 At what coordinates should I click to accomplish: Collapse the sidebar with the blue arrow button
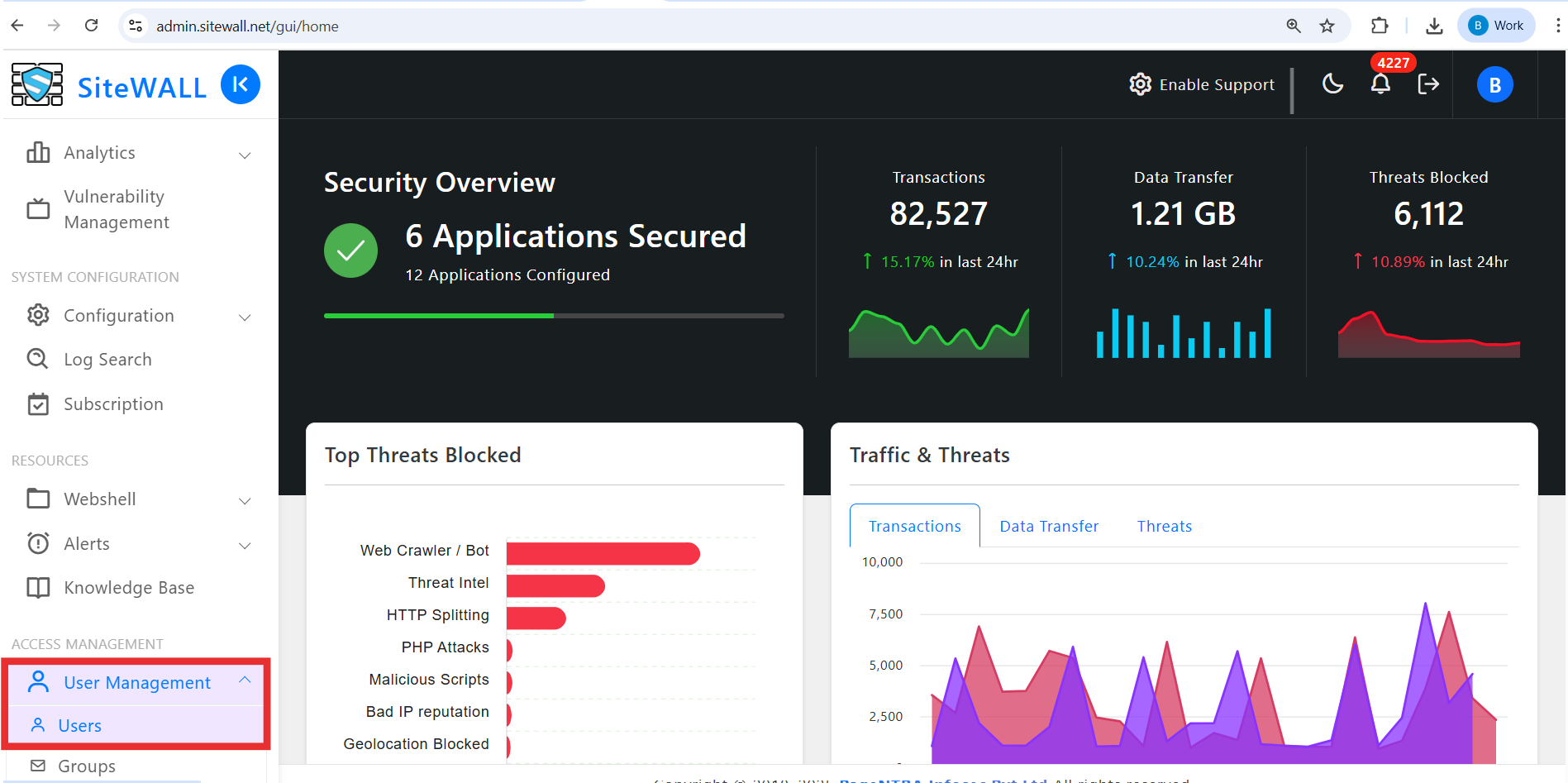241,84
